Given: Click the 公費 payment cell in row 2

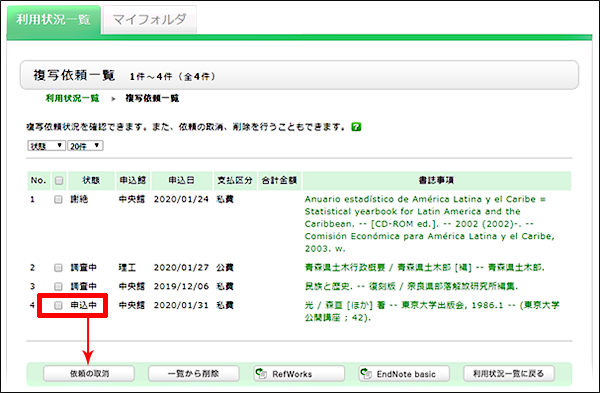Looking at the screenshot, I should tap(225, 267).
